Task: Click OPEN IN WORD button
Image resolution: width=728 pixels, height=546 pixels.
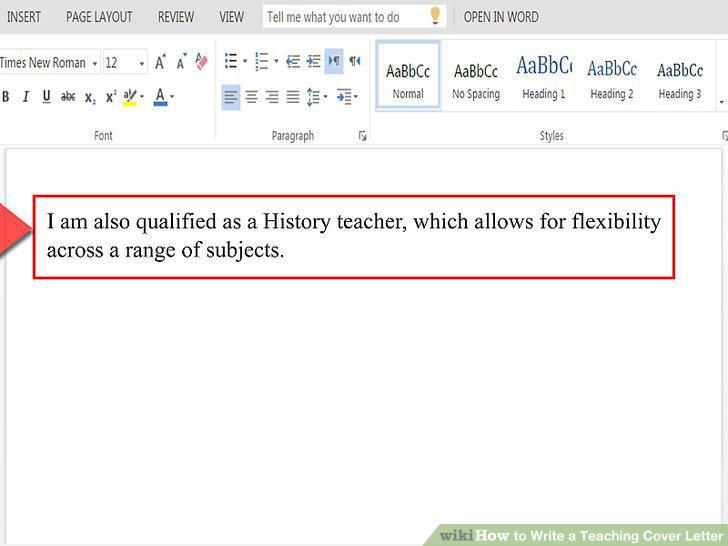Action: (501, 17)
